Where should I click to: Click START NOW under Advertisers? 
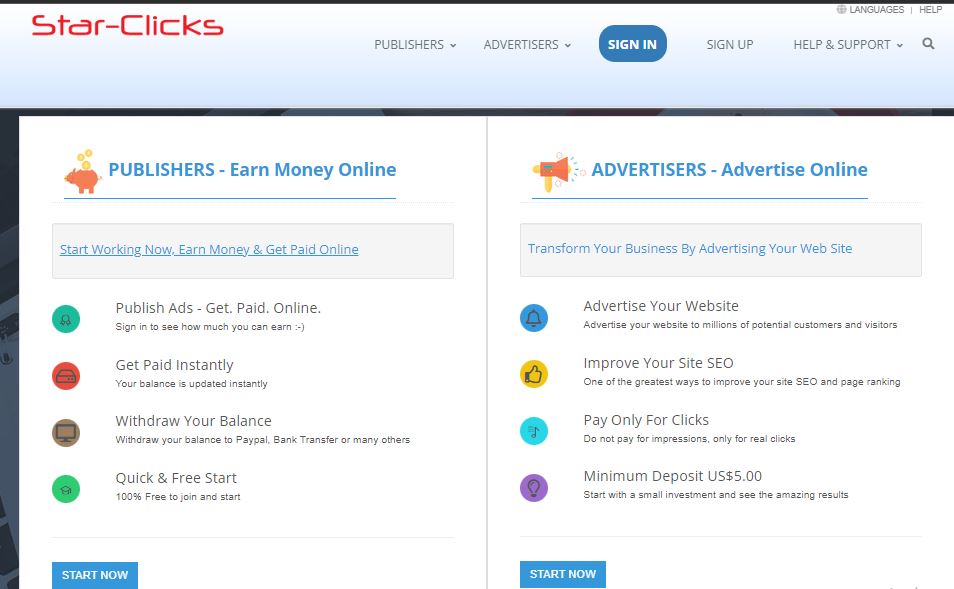pos(563,574)
